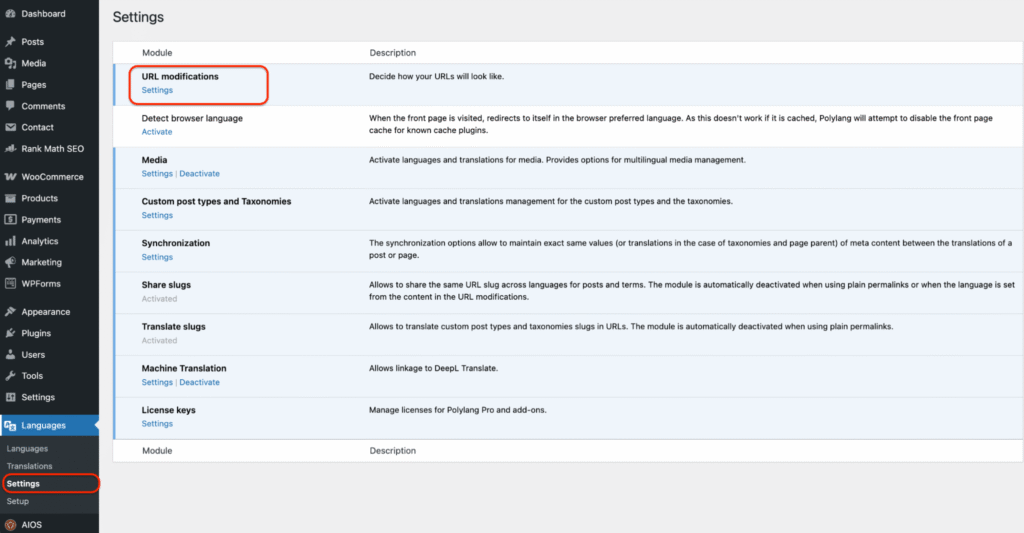Click the Share slugs module title
This screenshot has width=1024, height=533.
167,285
